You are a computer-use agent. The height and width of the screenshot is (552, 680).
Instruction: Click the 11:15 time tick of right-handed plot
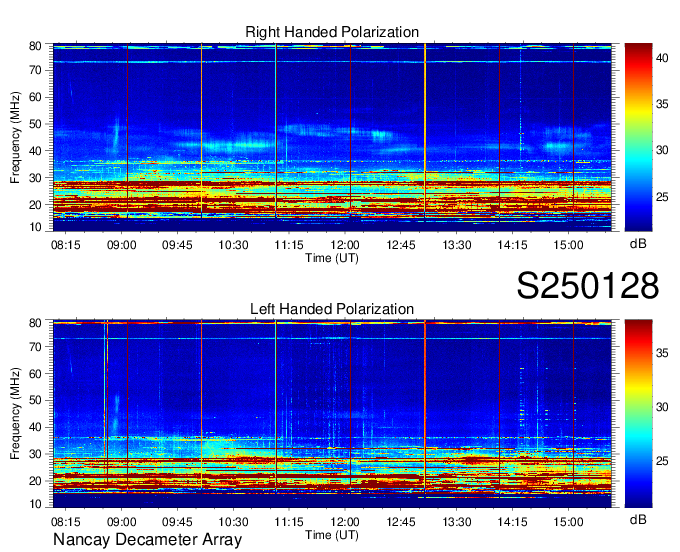[289, 245]
